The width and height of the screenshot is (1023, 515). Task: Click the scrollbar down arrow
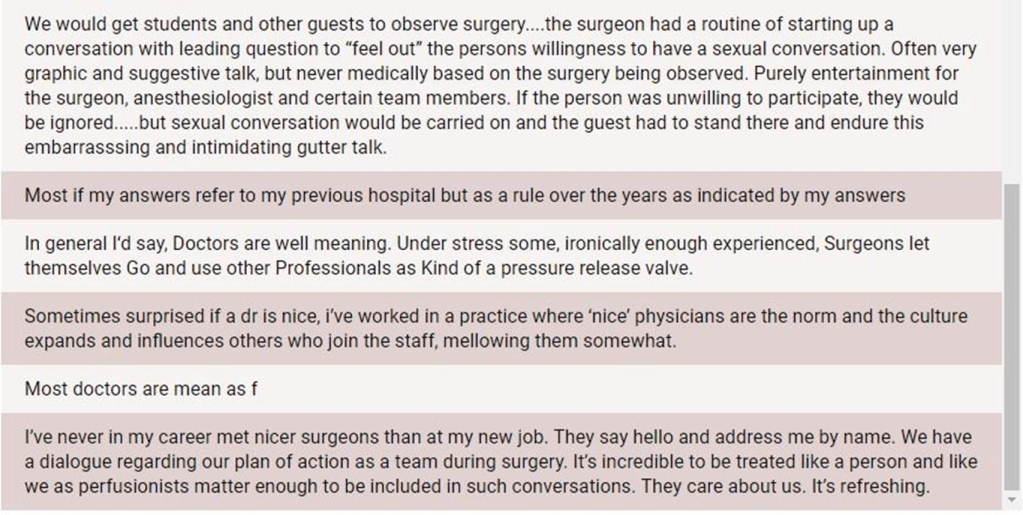click(1012, 500)
